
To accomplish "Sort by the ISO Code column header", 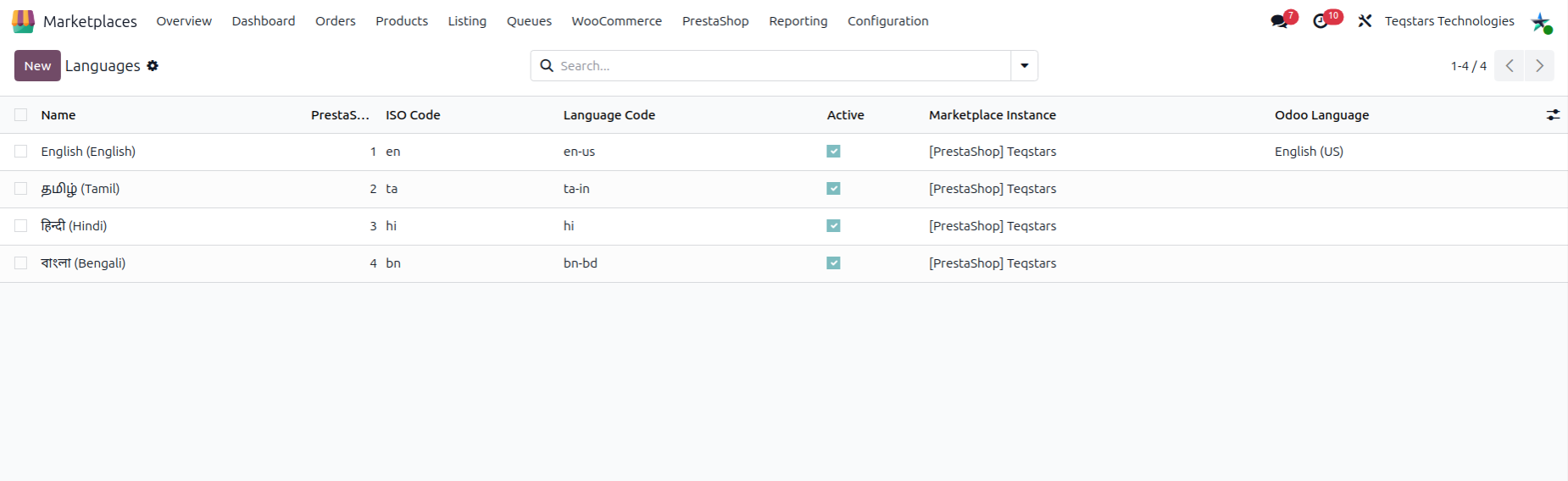I will pos(413,115).
